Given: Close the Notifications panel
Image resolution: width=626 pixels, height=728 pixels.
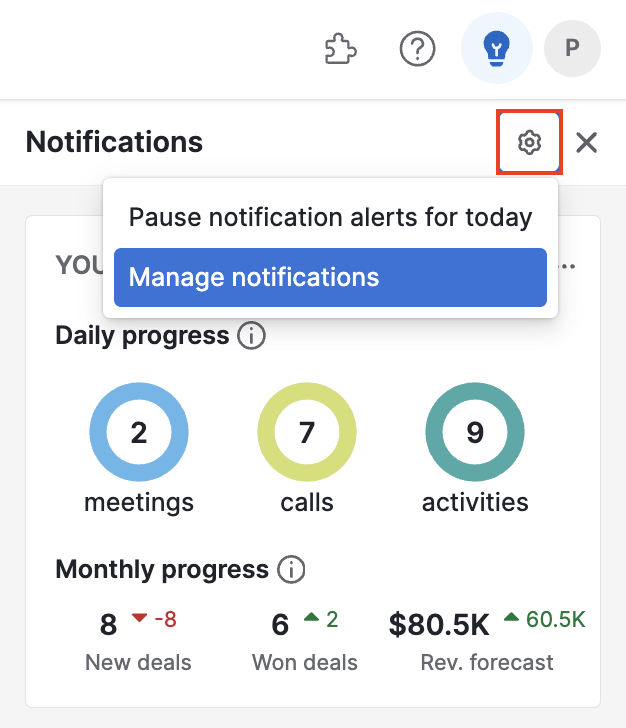Looking at the screenshot, I should [x=587, y=142].
